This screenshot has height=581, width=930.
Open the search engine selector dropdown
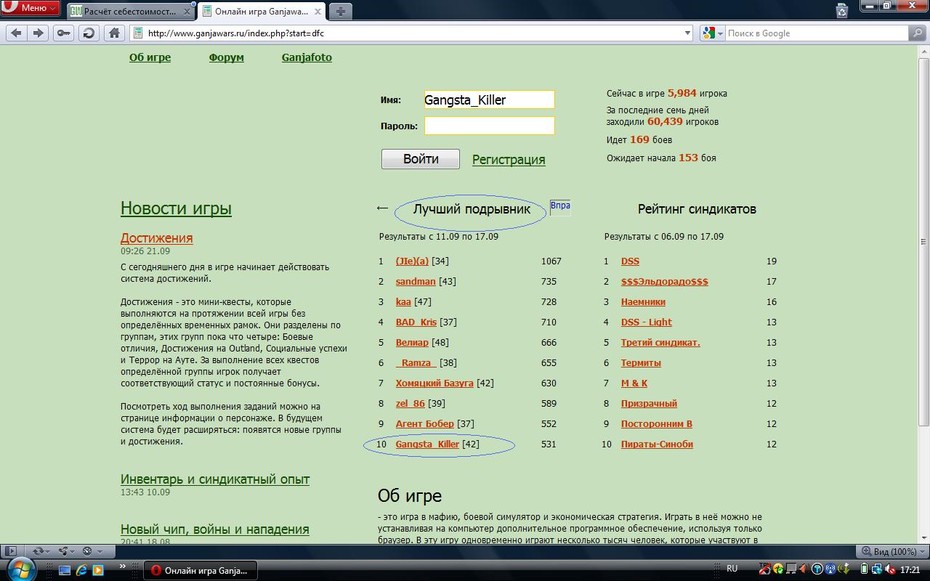click(712, 33)
